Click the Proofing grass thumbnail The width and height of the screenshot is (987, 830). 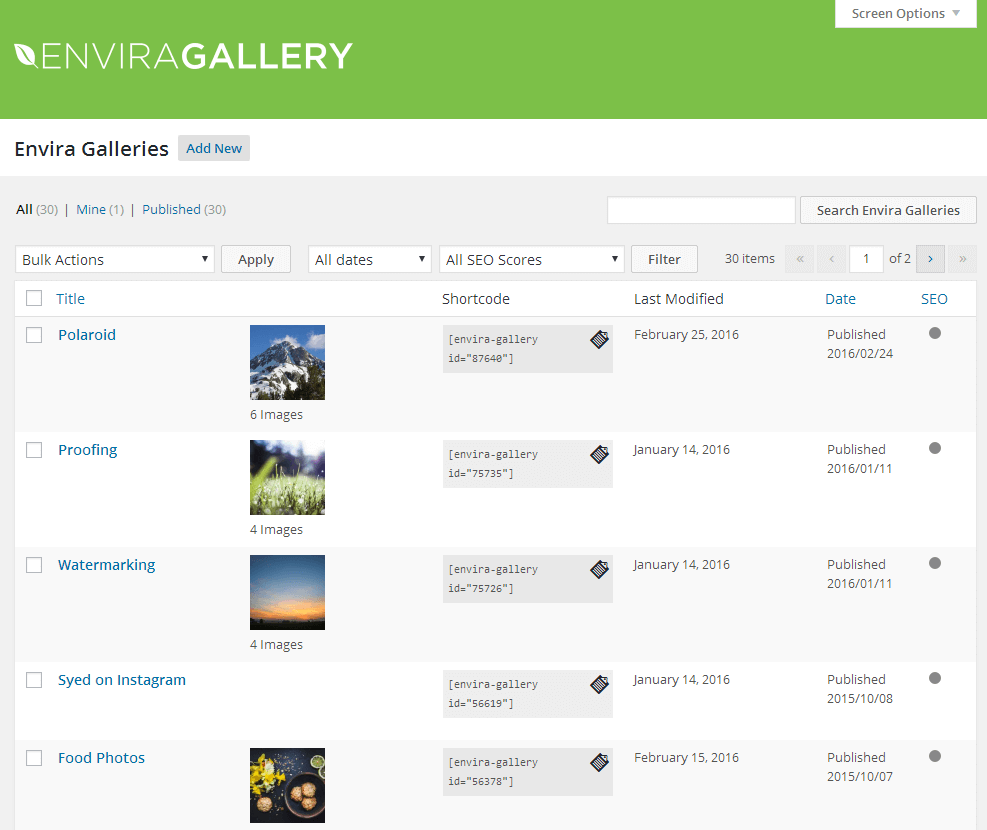[x=287, y=478]
